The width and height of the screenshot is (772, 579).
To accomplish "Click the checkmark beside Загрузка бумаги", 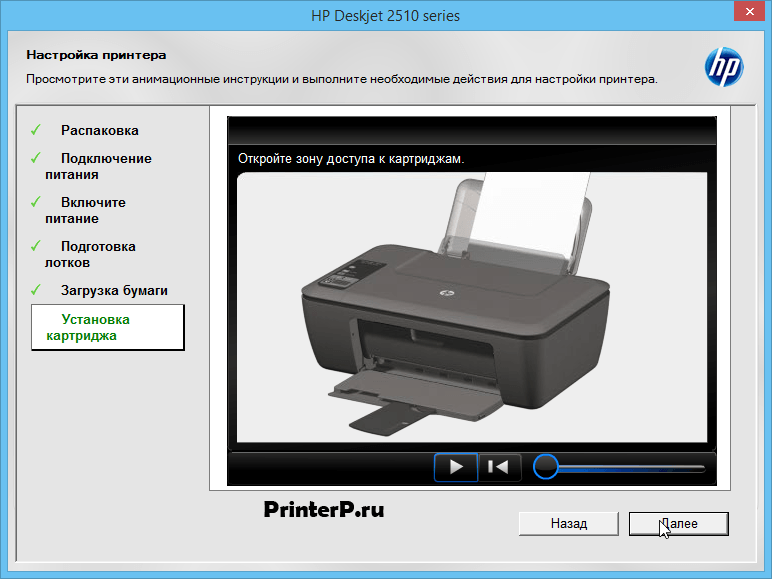I will pos(35,290).
